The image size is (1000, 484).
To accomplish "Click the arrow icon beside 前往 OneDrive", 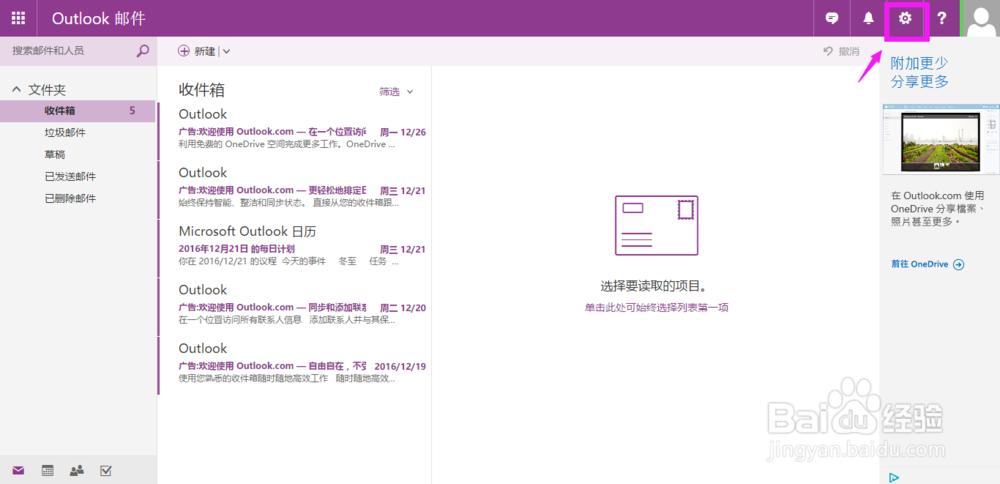I will 958,265.
